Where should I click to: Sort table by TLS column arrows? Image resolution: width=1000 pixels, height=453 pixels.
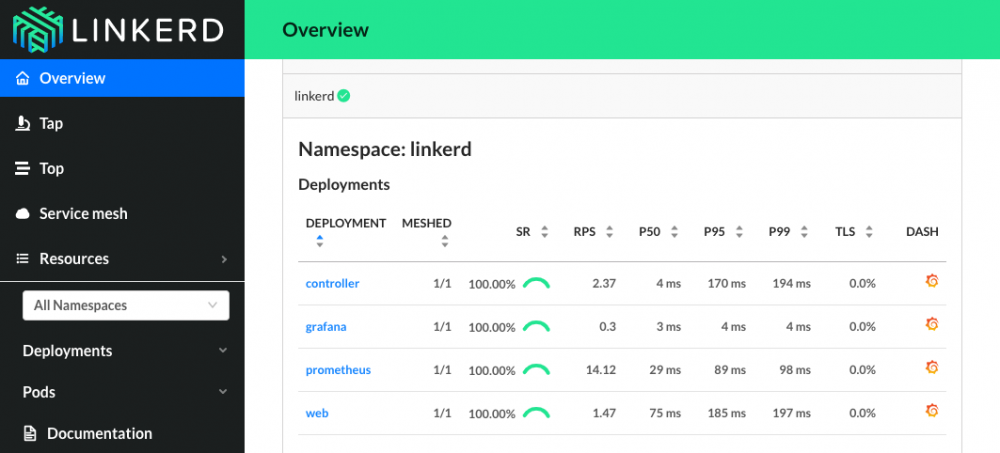pyautogui.click(x=869, y=232)
